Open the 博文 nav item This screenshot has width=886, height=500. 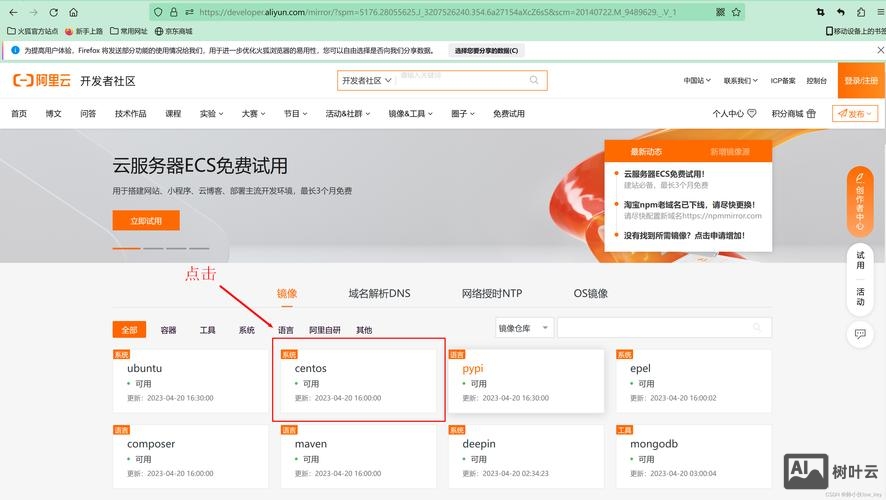(x=53, y=114)
